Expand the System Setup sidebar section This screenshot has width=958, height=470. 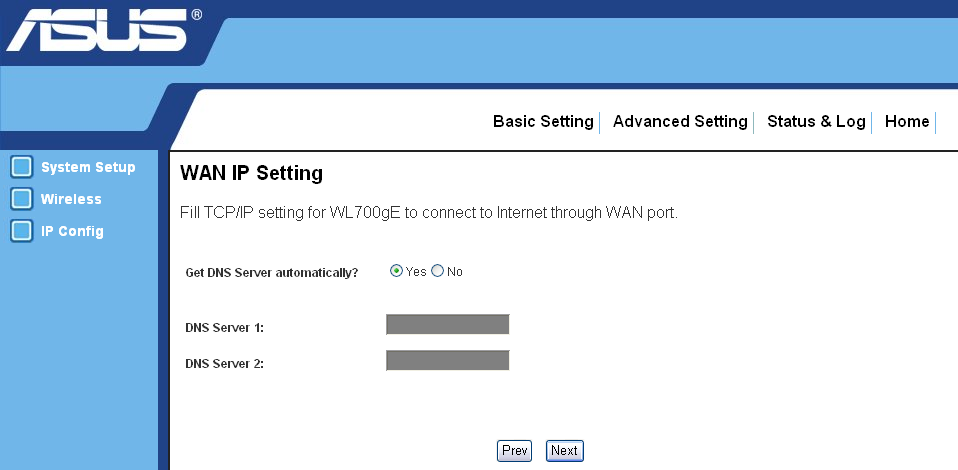88,167
